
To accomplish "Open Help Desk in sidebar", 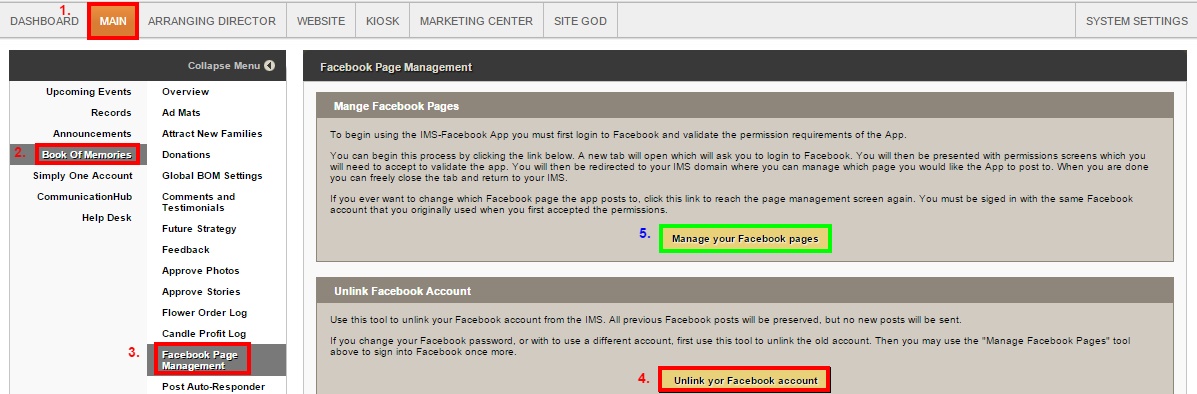I will [x=107, y=218].
